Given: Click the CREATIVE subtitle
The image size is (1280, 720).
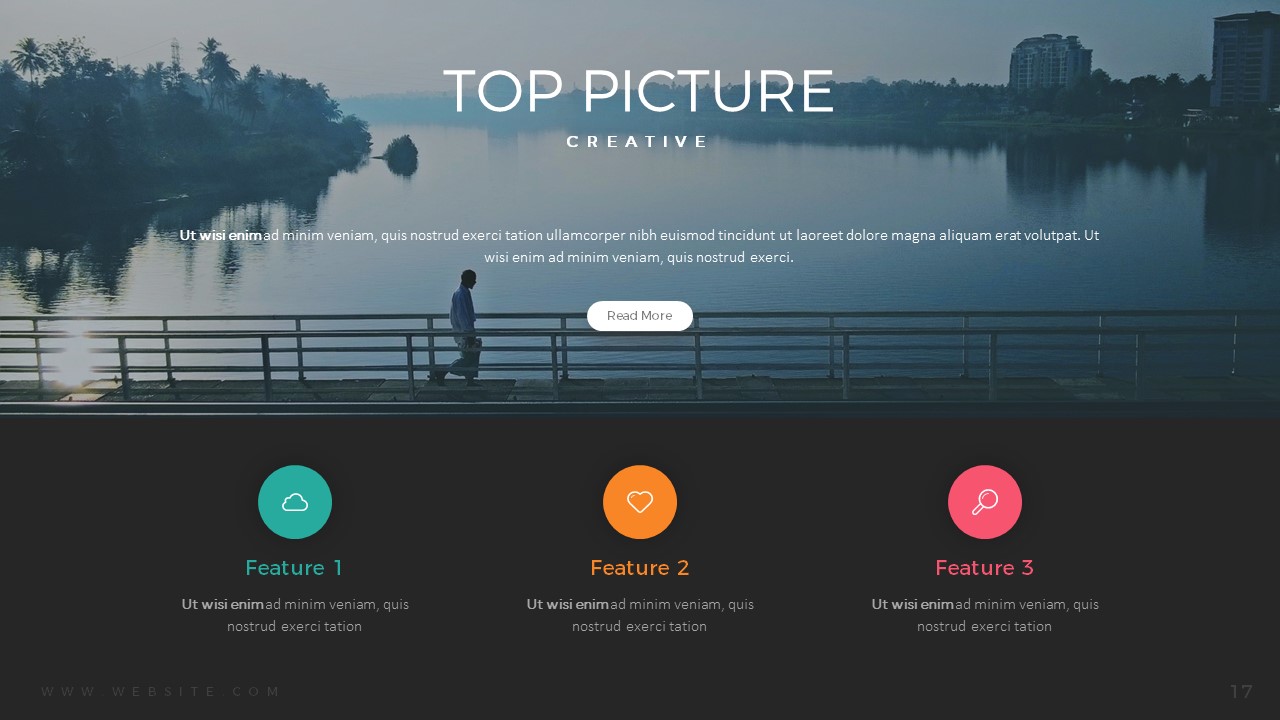Looking at the screenshot, I should tap(638, 142).
